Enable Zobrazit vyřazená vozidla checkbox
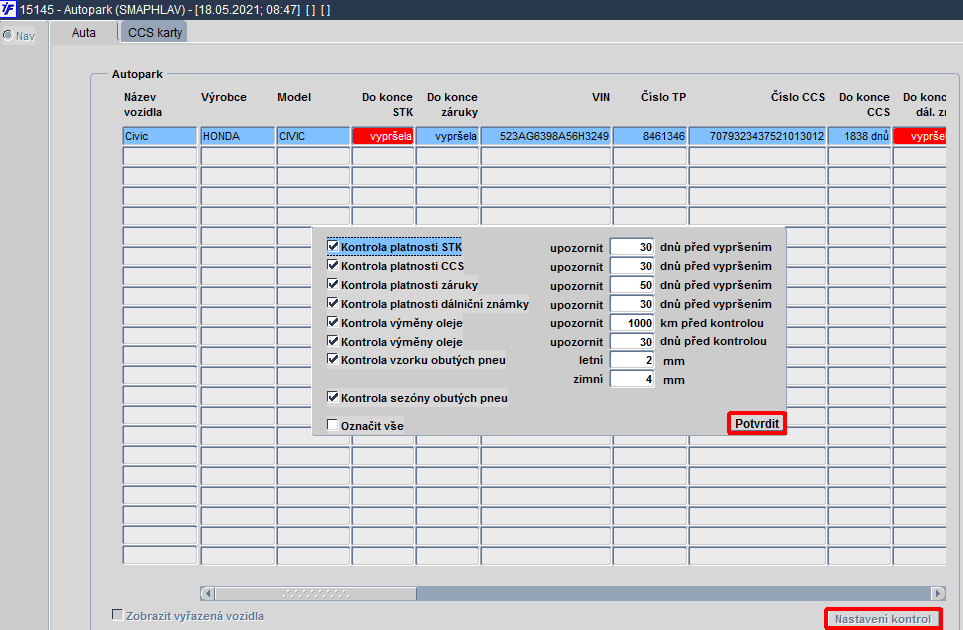 click(x=117, y=615)
